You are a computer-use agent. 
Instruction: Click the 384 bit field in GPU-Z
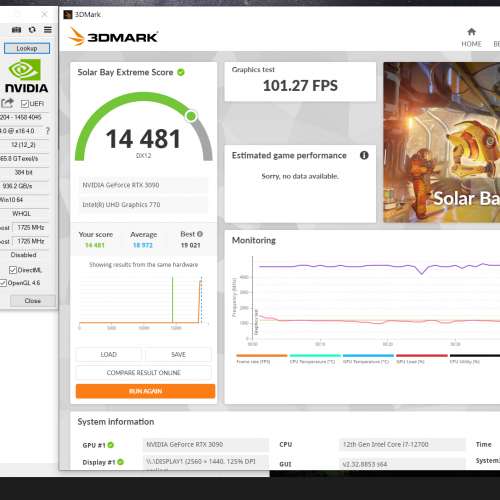click(24, 172)
